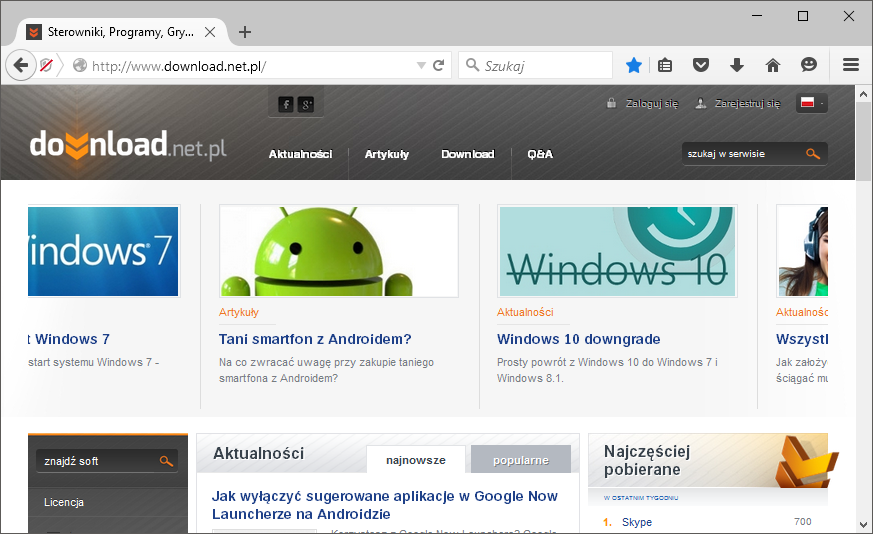
Task: Open URL history dropdown arrow in address bar
Action: coord(421,66)
